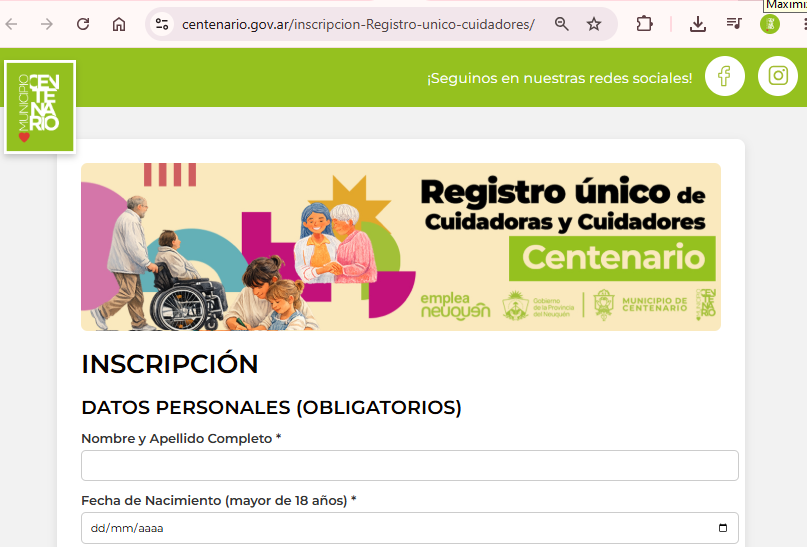The image size is (807, 547).
Task: Open the downloads tray
Action: [698, 24]
